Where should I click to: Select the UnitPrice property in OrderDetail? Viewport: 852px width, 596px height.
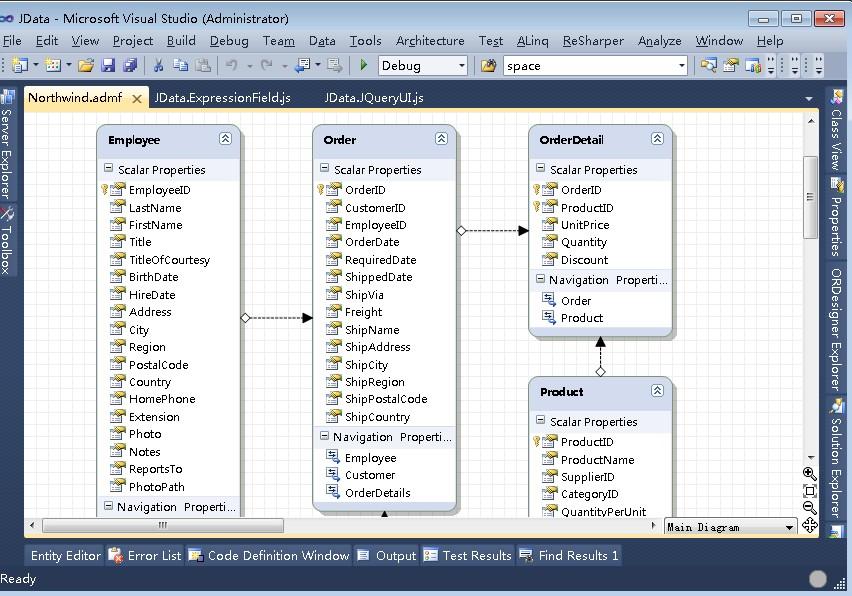[x=585, y=225]
